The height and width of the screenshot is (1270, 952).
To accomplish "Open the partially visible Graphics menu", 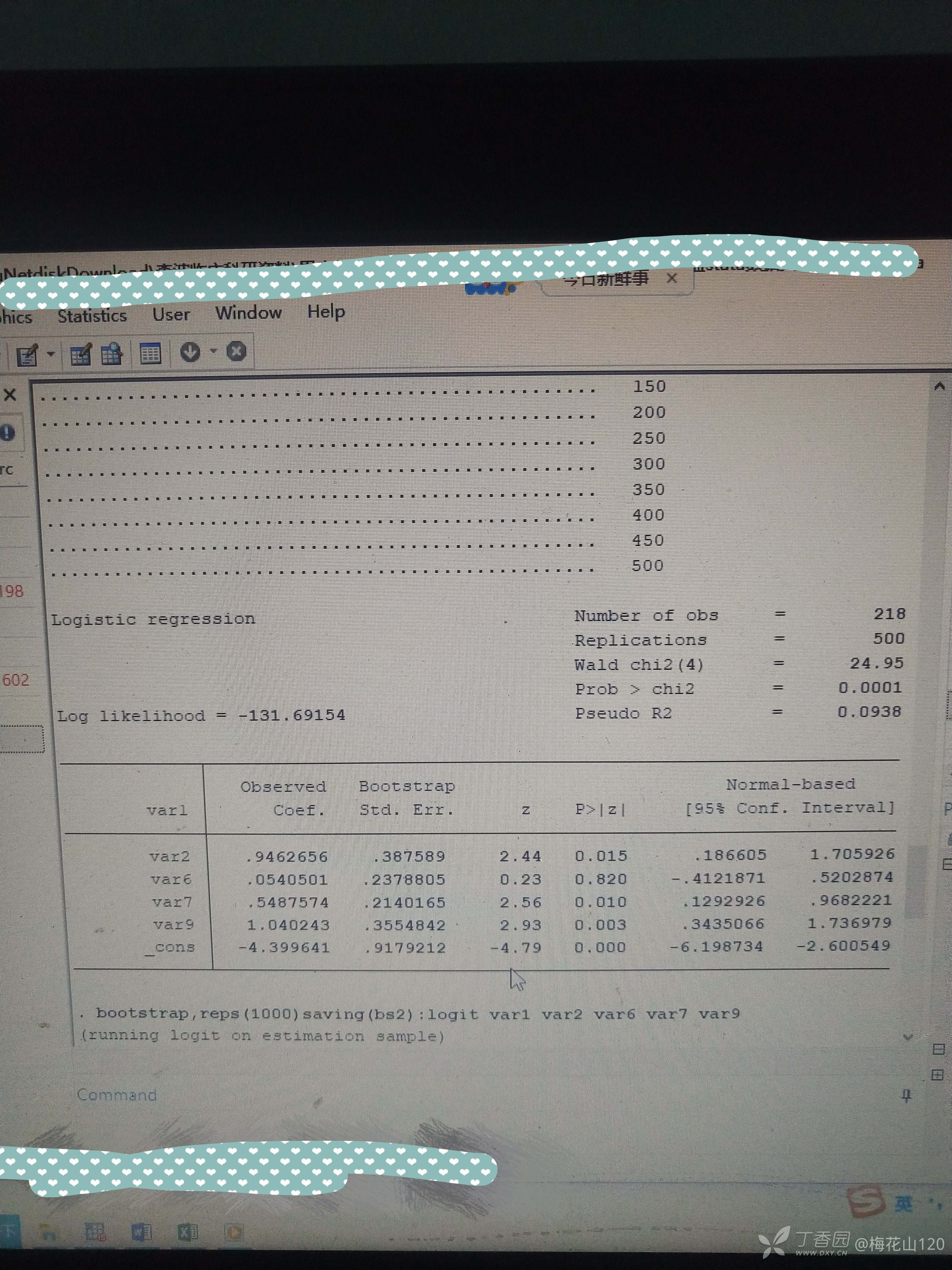I will click(15, 317).
